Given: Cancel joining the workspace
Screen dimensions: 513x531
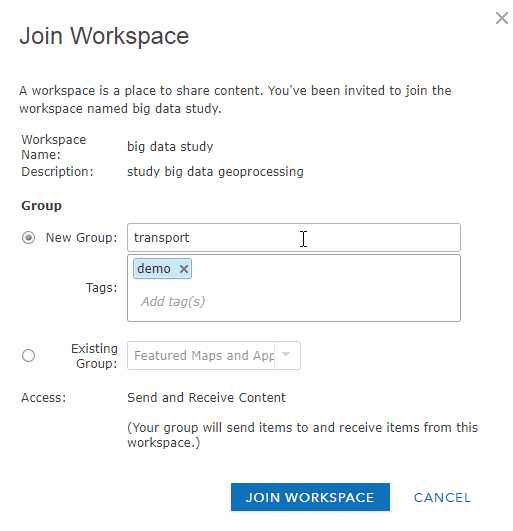Looking at the screenshot, I should 442,497.
